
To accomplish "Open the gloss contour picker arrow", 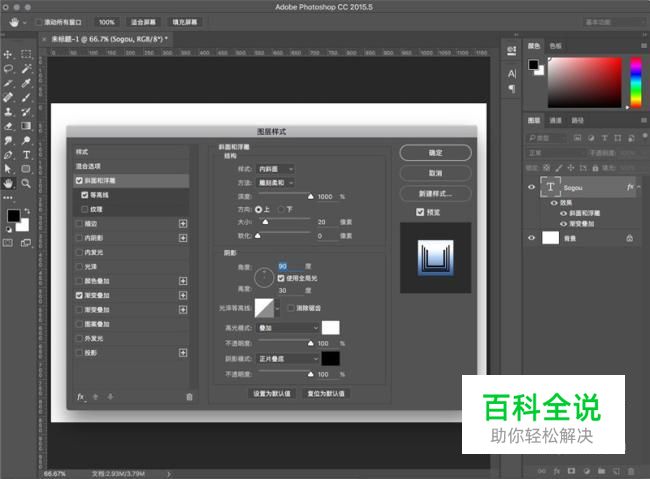I will 277,308.
